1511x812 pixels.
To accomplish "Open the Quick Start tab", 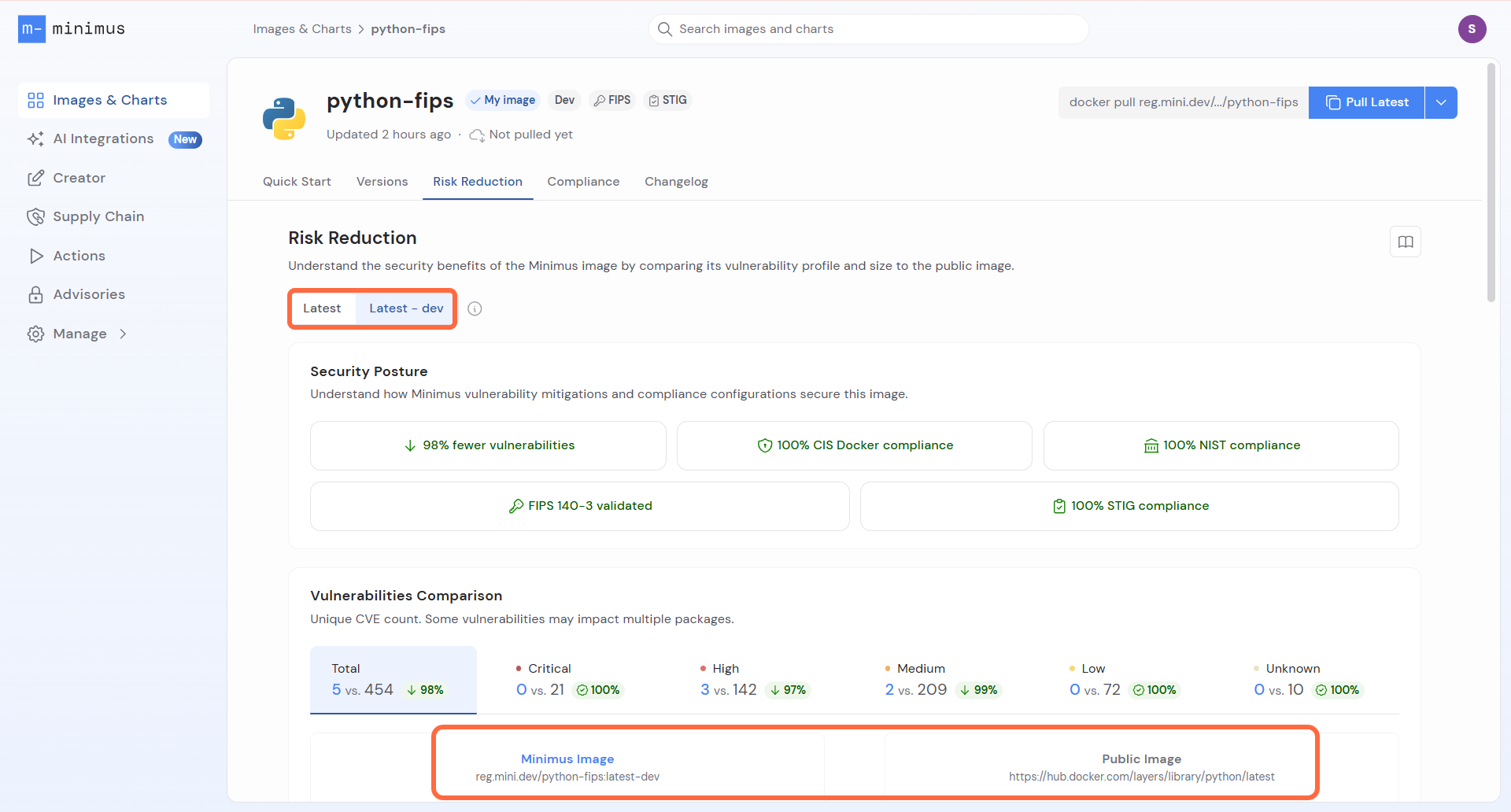I will coord(297,182).
